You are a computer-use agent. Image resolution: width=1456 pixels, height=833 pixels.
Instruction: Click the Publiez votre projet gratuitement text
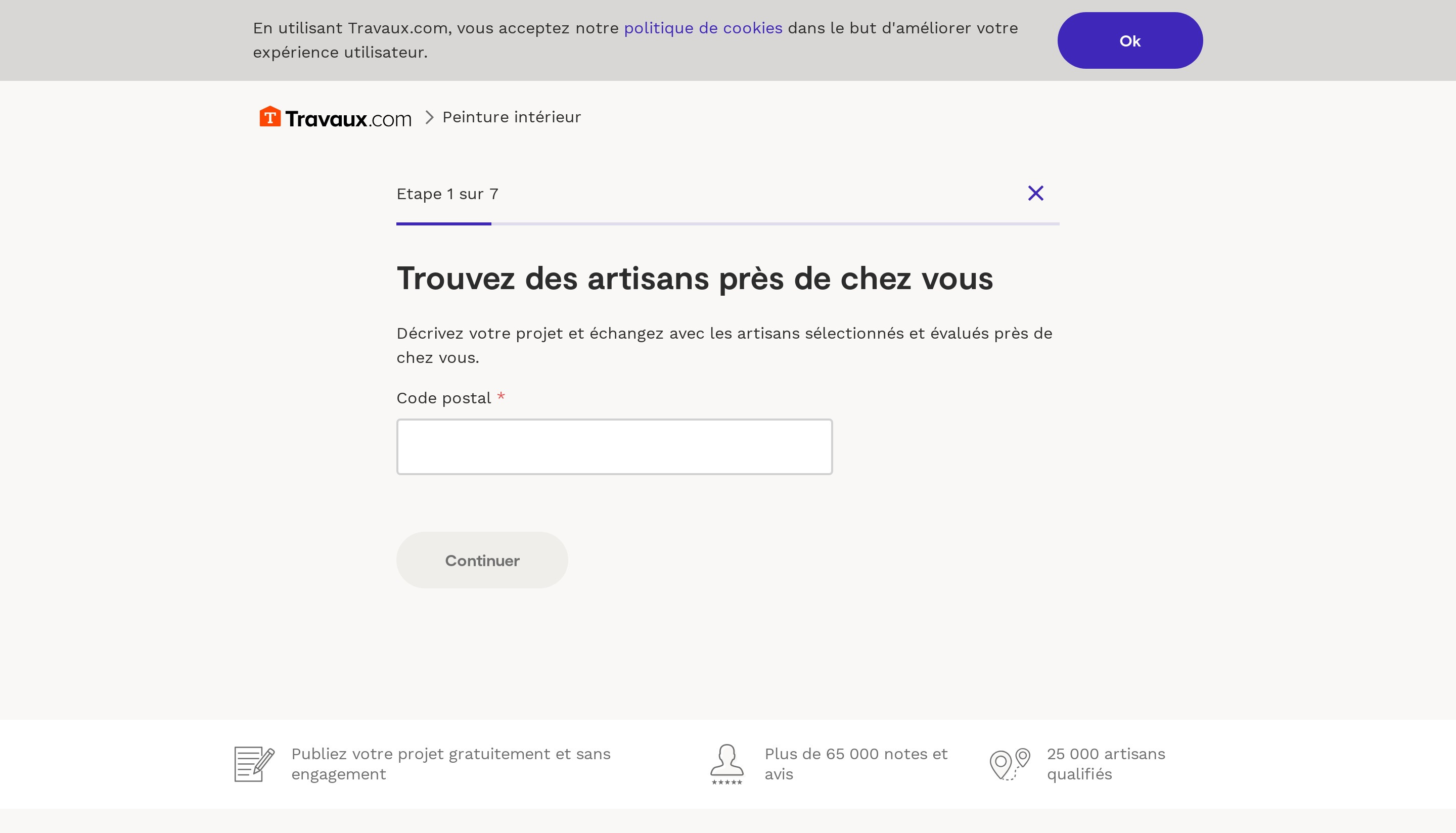coord(450,764)
